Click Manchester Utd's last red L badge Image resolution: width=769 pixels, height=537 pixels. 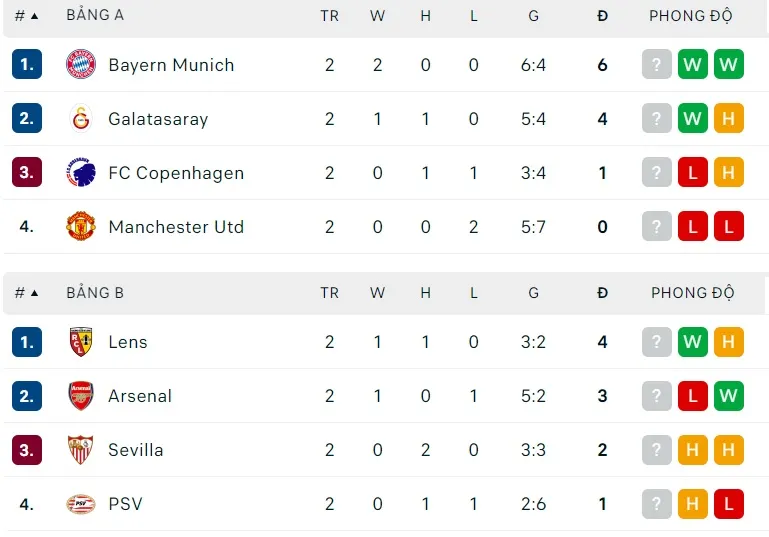pyautogui.click(x=728, y=227)
